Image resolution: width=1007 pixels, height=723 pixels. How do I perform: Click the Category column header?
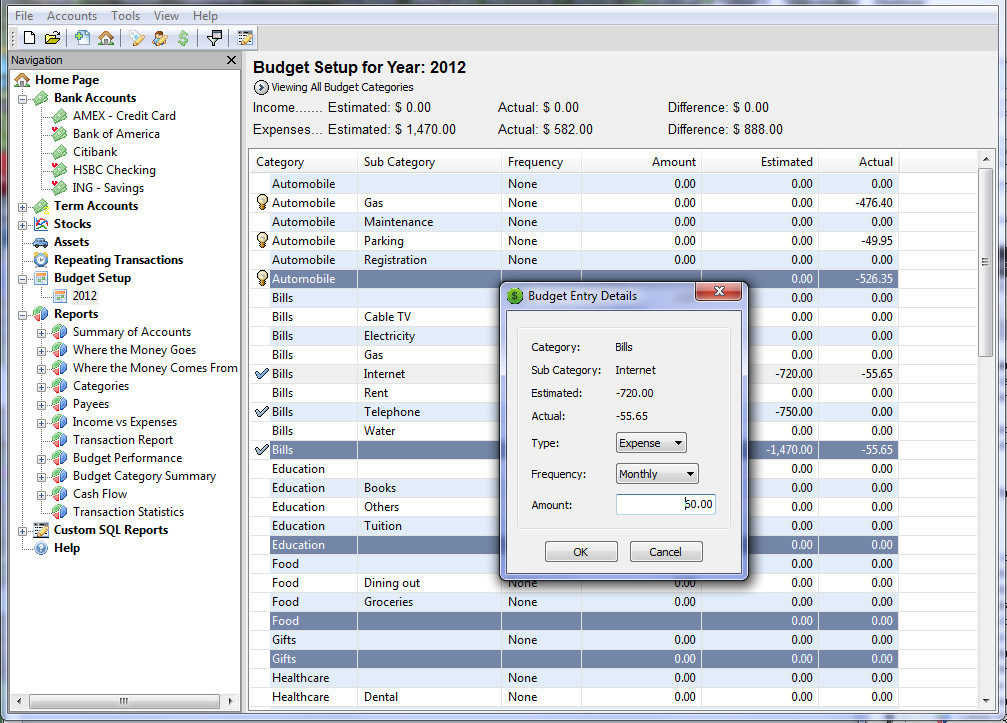click(x=303, y=162)
